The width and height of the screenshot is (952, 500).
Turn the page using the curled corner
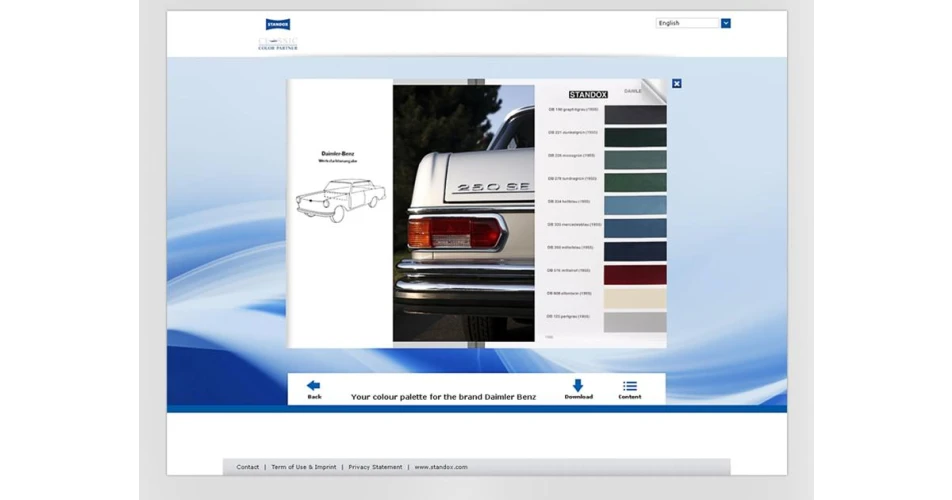tap(654, 90)
